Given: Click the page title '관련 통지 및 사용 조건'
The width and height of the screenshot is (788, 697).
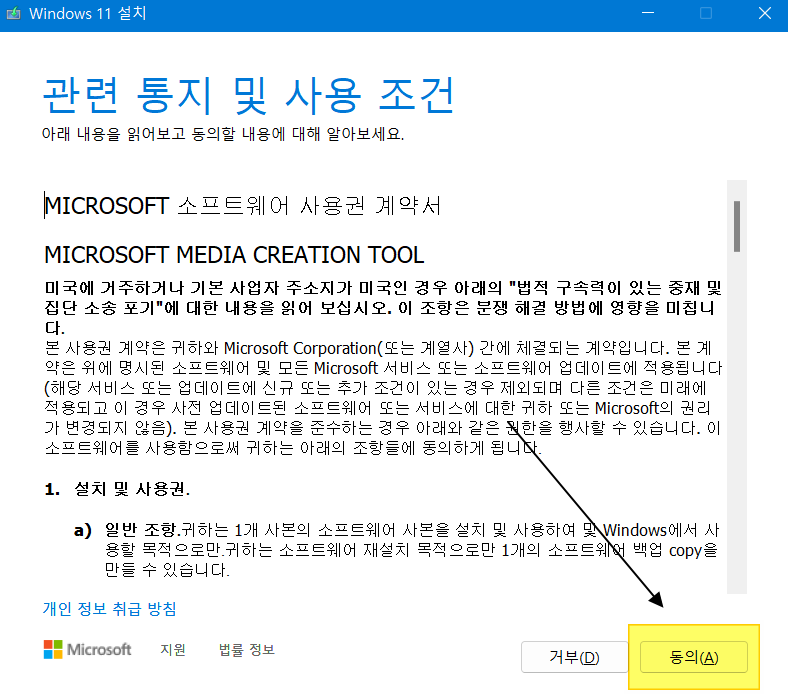Looking at the screenshot, I should tap(249, 95).
